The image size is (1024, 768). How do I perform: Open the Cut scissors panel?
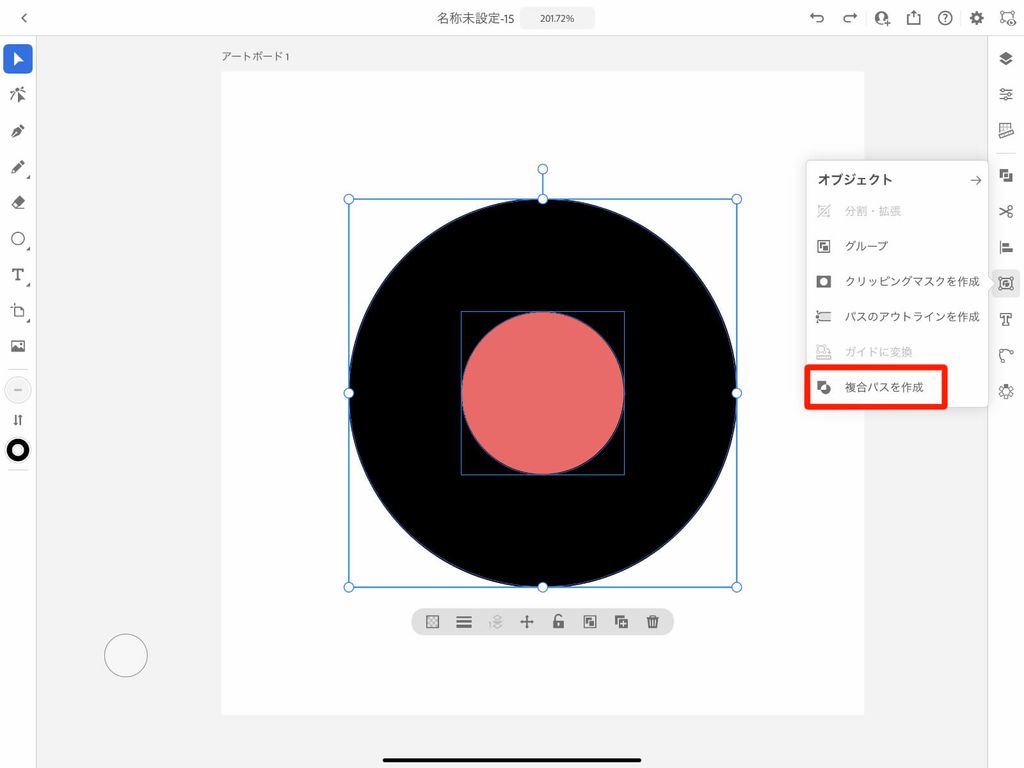click(x=1006, y=212)
